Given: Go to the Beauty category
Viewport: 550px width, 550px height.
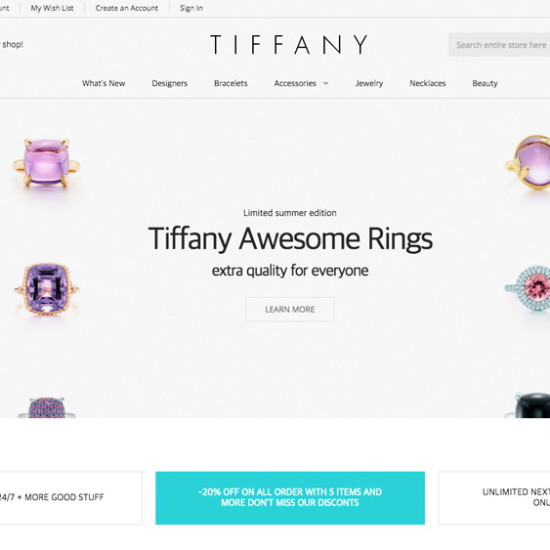Looking at the screenshot, I should (485, 83).
